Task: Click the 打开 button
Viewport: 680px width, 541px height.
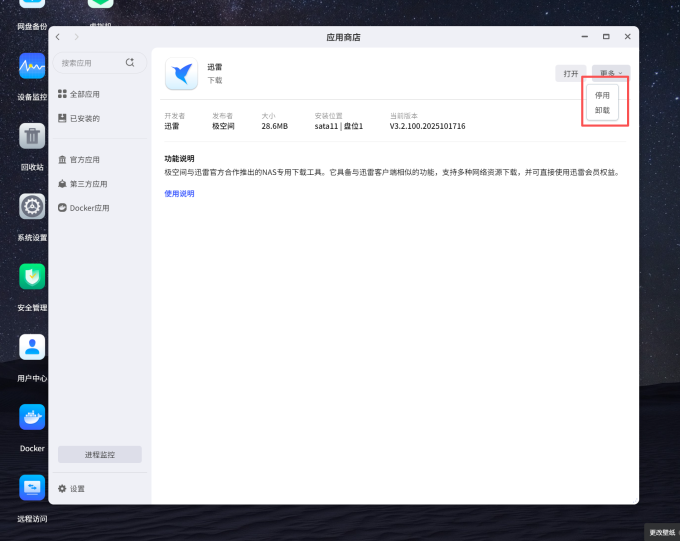Action: point(571,73)
